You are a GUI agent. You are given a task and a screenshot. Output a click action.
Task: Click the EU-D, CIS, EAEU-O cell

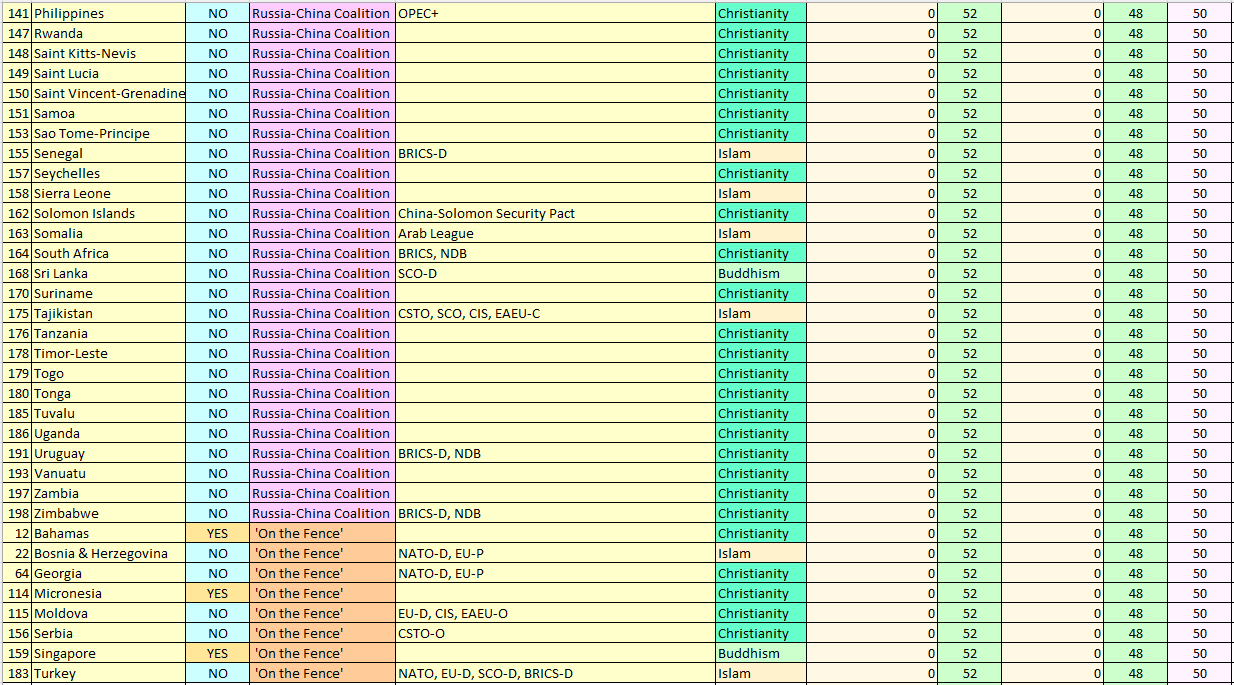pos(555,614)
